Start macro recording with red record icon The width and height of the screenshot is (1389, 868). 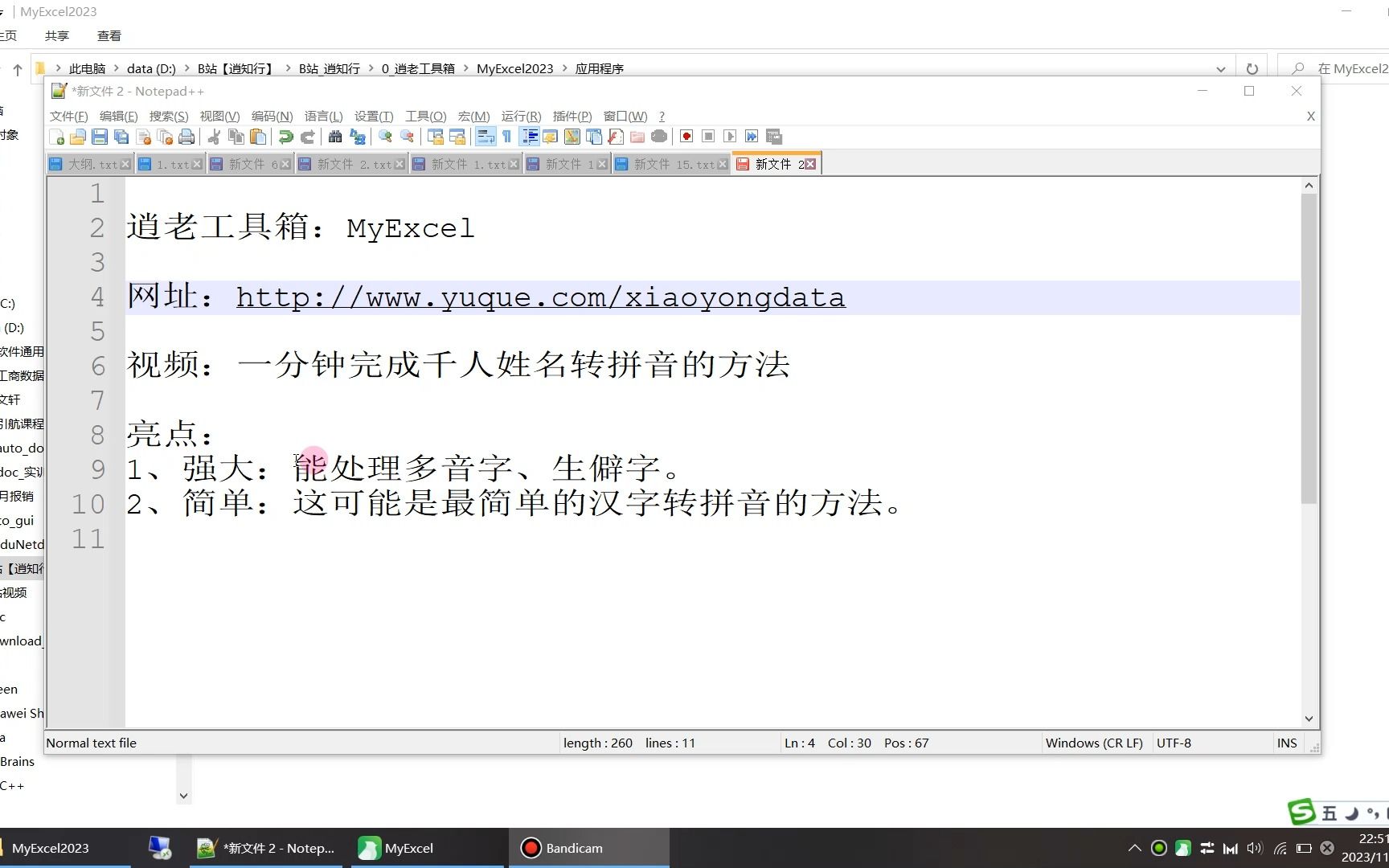point(686,137)
